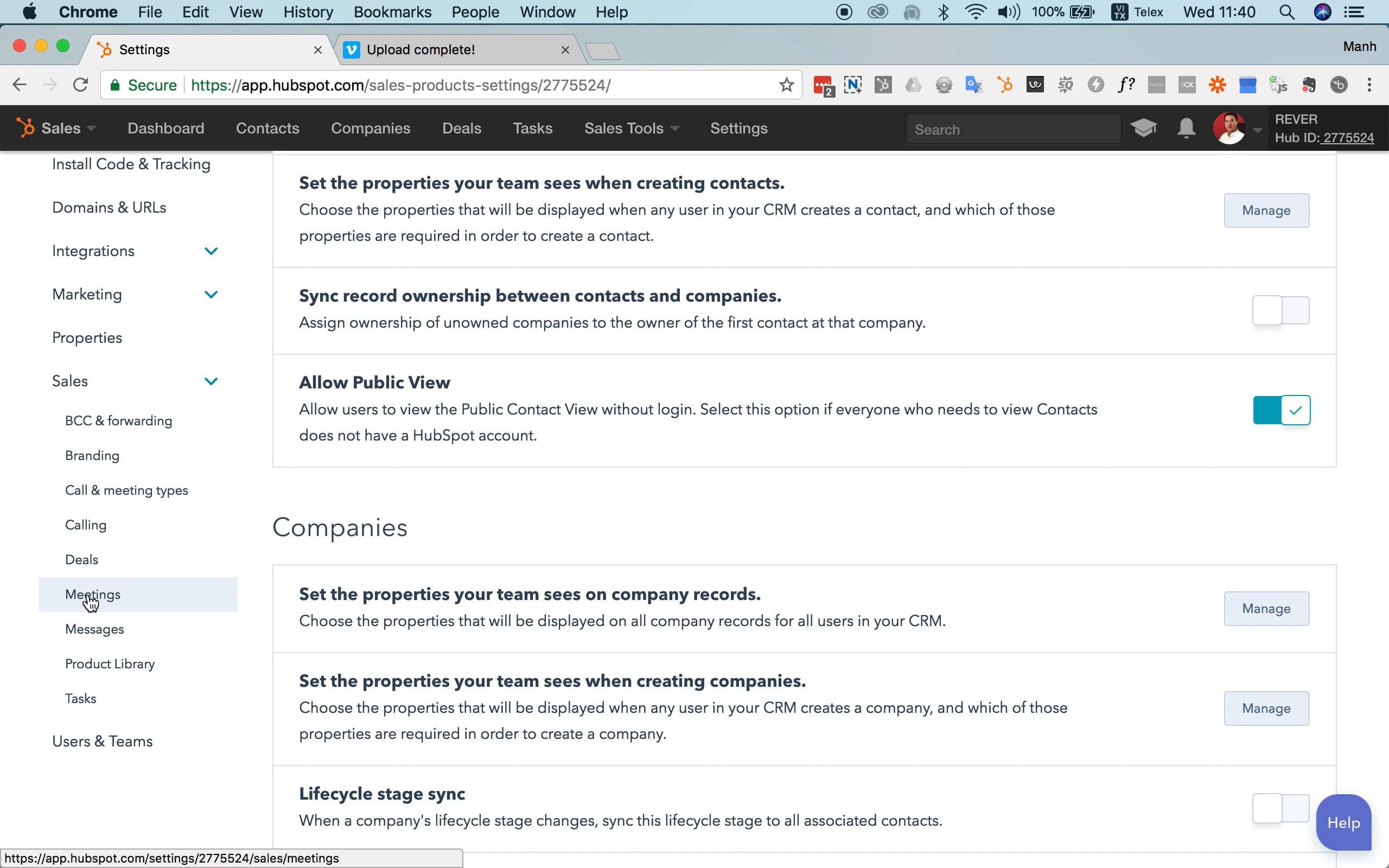Enable the Lifecycle stage sync toggle
This screenshot has width=1389, height=868.
coord(1280,808)
